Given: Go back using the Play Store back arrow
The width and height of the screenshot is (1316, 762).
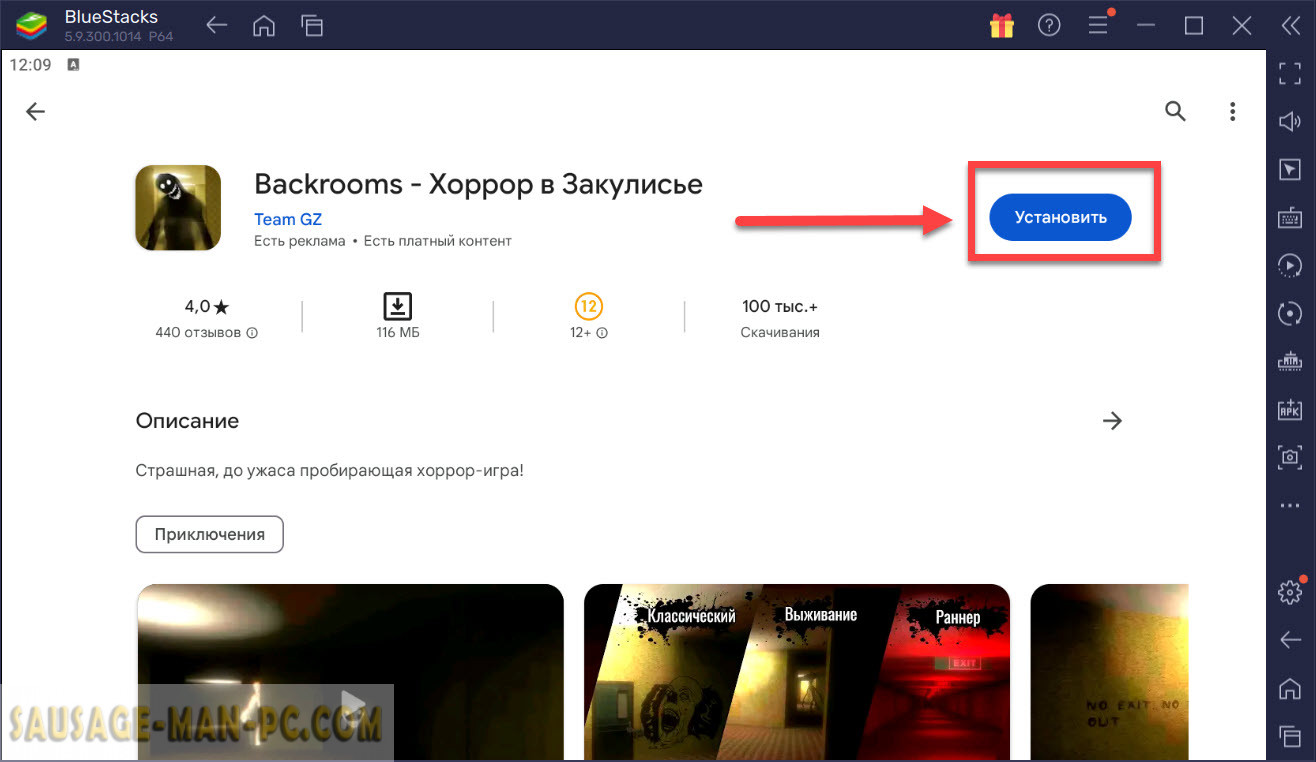Looking at the screenshot, I should (x=36, y=112).
